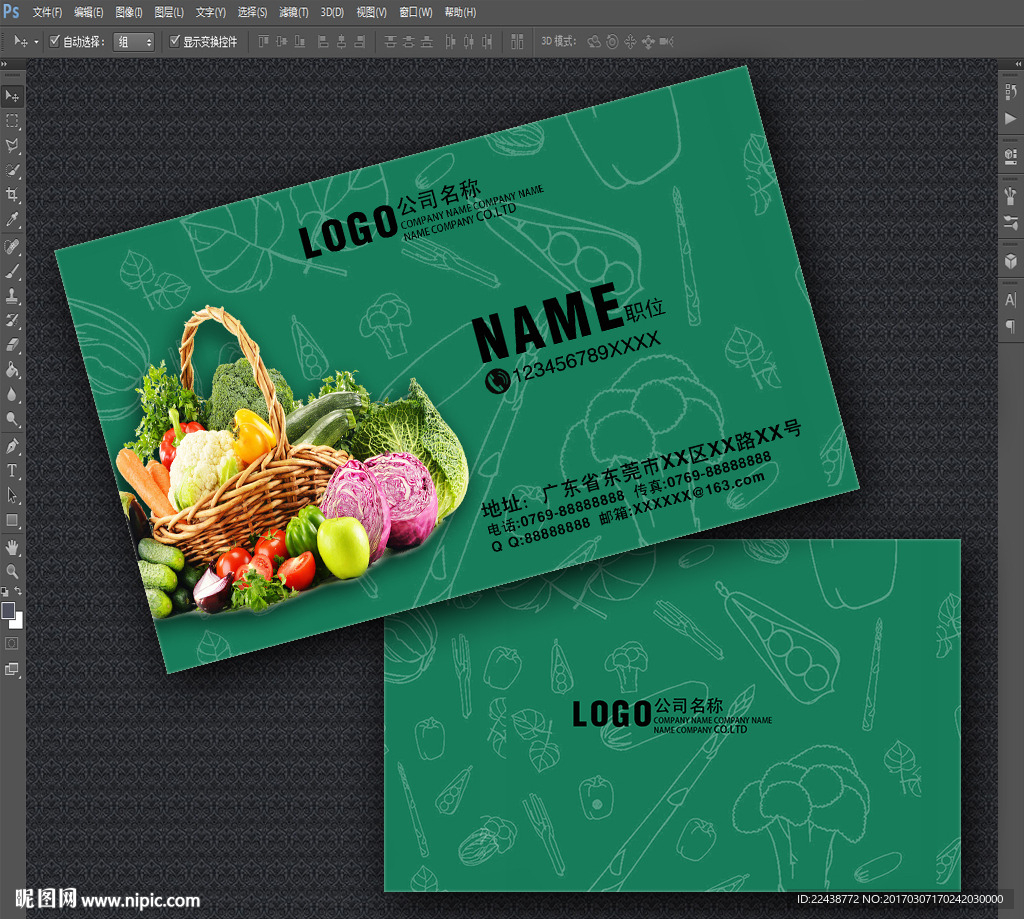Screen dimensions: 1024x919
Task: Select the Crop tool
Action: [x=12, y=195]
